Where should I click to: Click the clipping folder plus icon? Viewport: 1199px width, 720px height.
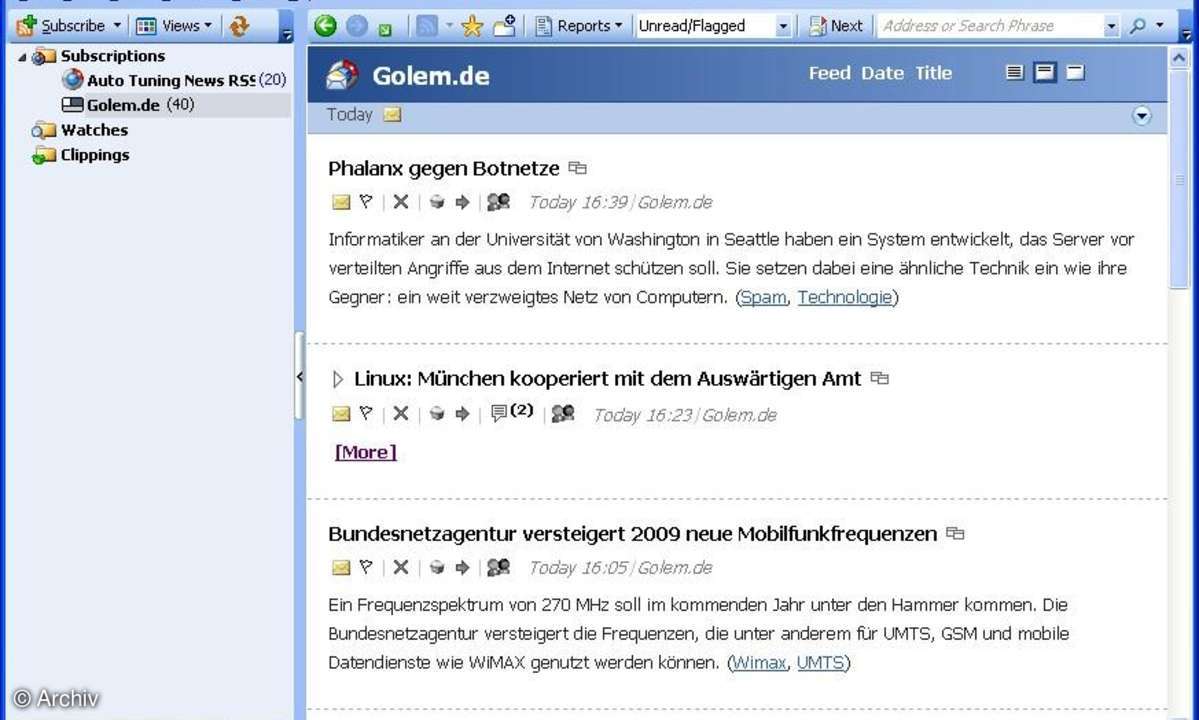pyautogui.click(x=505, y=26)
